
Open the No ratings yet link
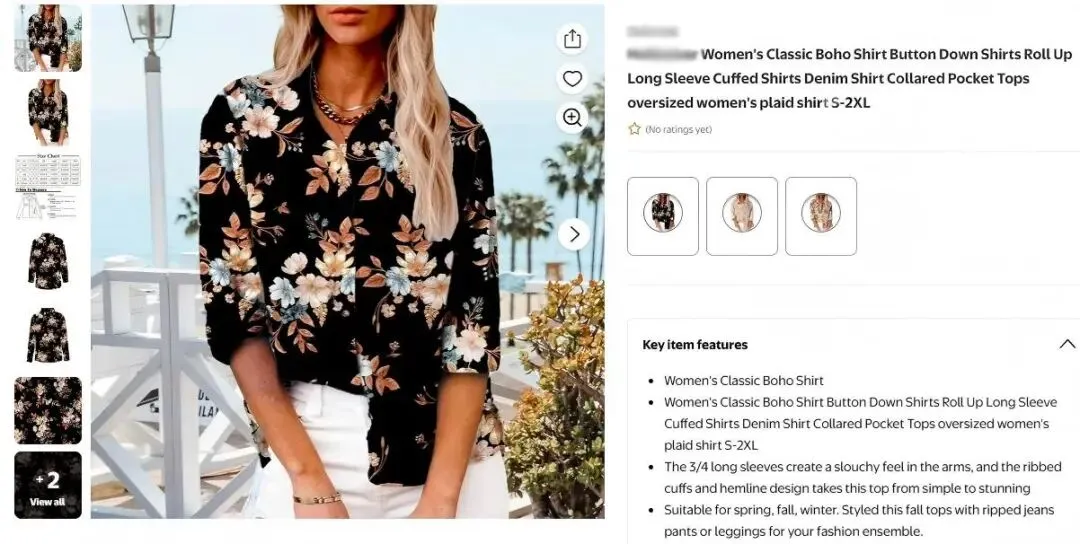[678, 129]
